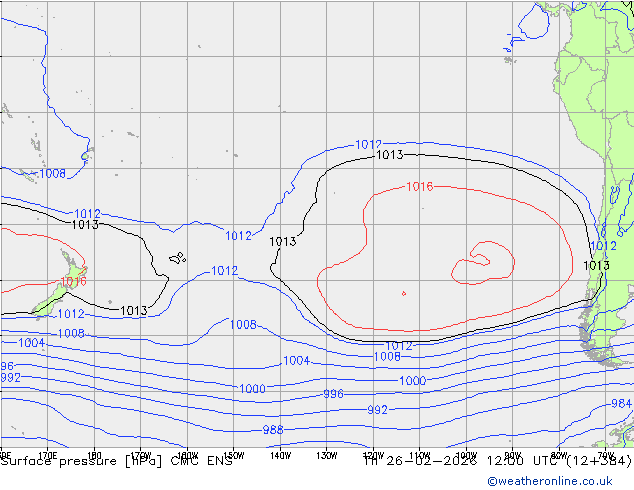Click the 1008 label near the top-left islands
This screenshot has width=634, height=490.
[53, 174]
